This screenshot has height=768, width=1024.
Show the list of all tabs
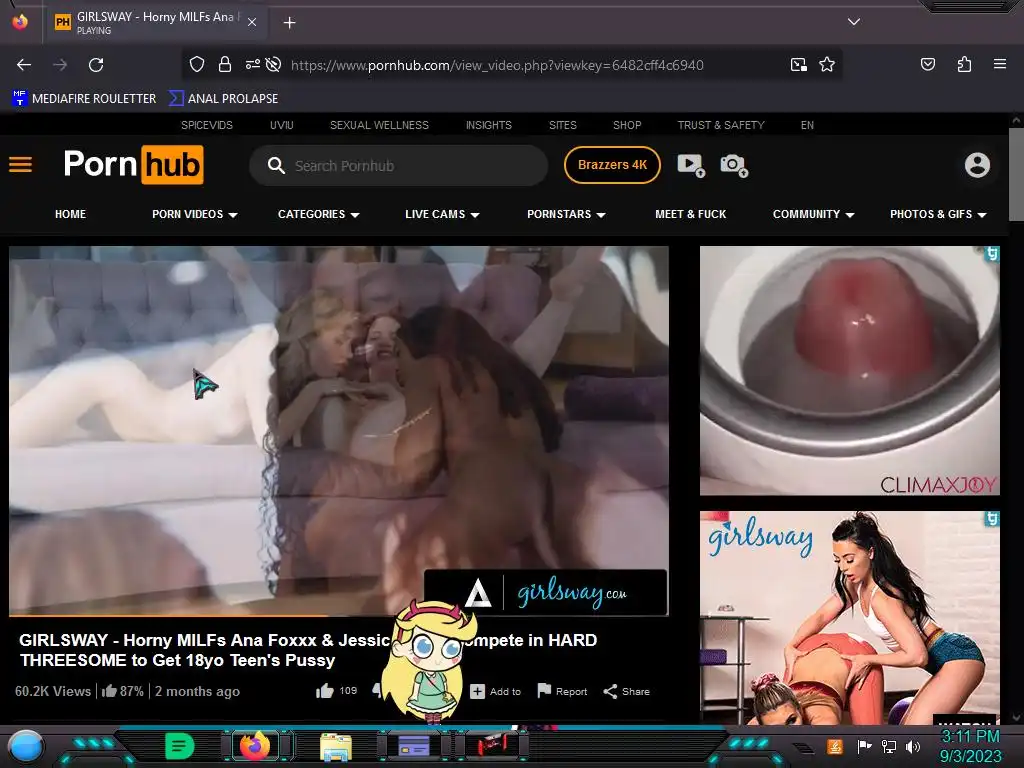click(854, 22)
